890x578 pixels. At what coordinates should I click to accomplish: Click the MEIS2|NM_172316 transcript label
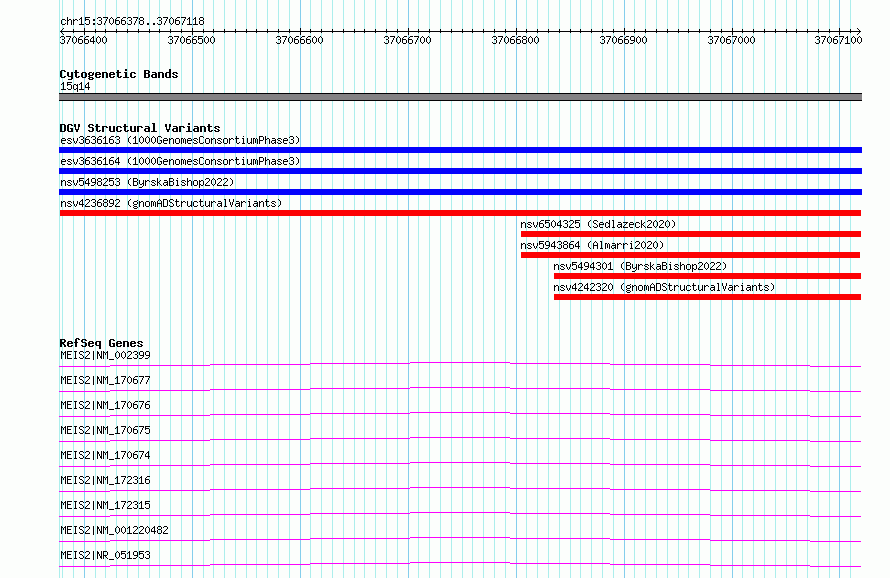click(106, 480)
